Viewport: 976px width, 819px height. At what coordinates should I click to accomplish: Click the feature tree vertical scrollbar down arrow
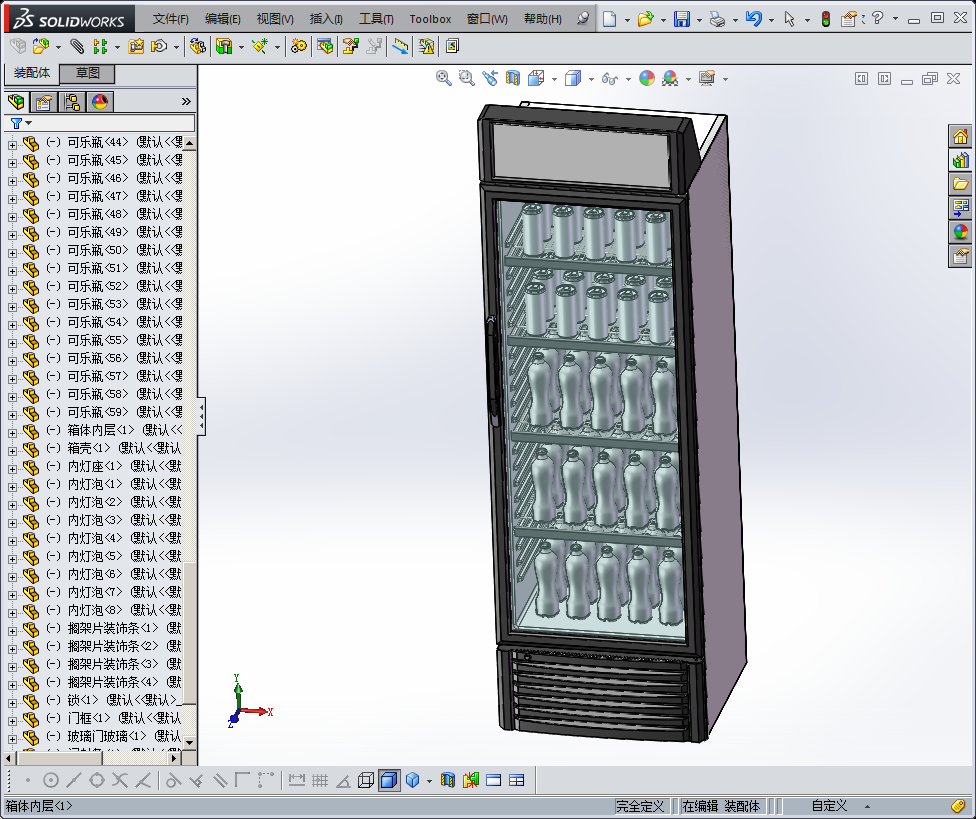pos(190,742)
